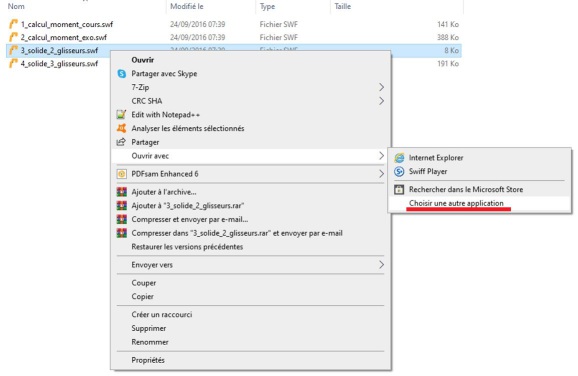The image size is (578, 376).
Task: Select Restaurer les versions précédentes
Action: click(x=187, y=247)
